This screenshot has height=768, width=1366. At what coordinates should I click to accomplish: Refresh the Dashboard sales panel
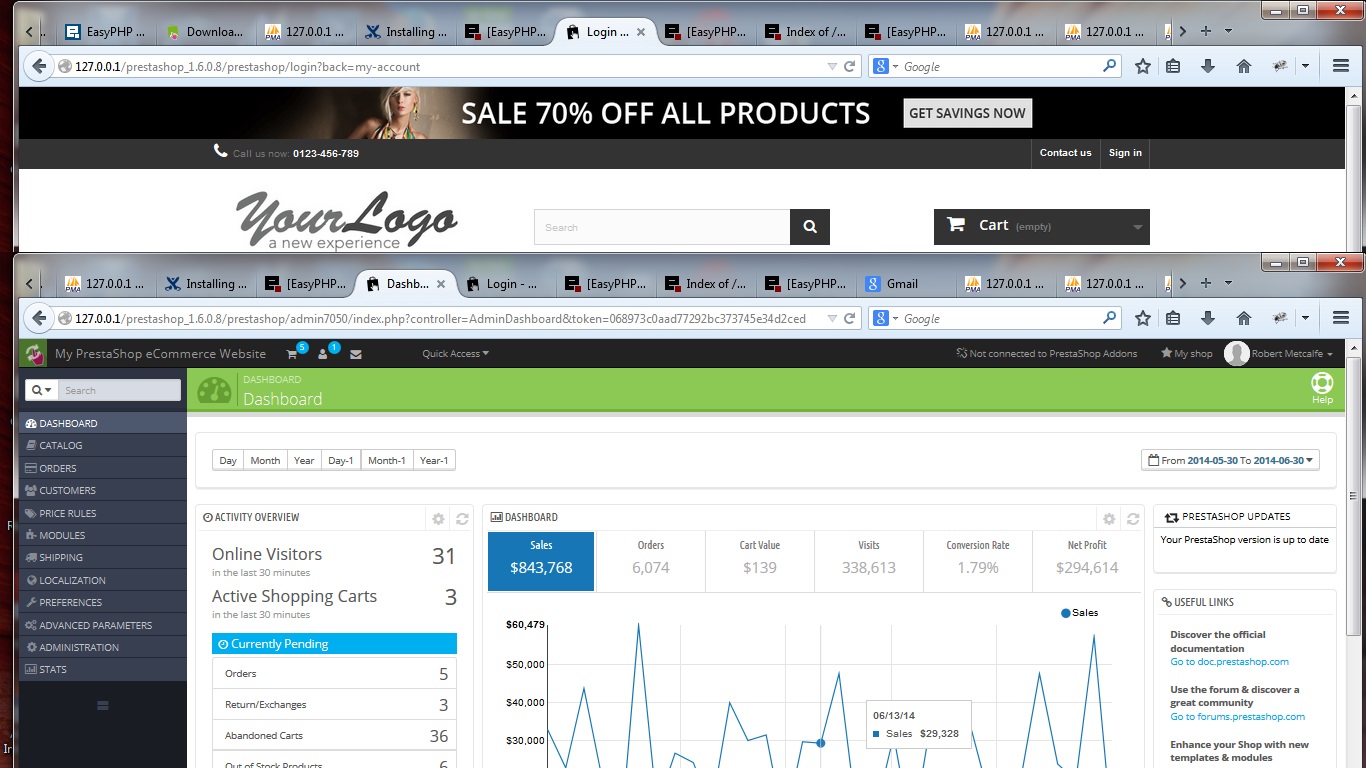(x=1133, y=519)
